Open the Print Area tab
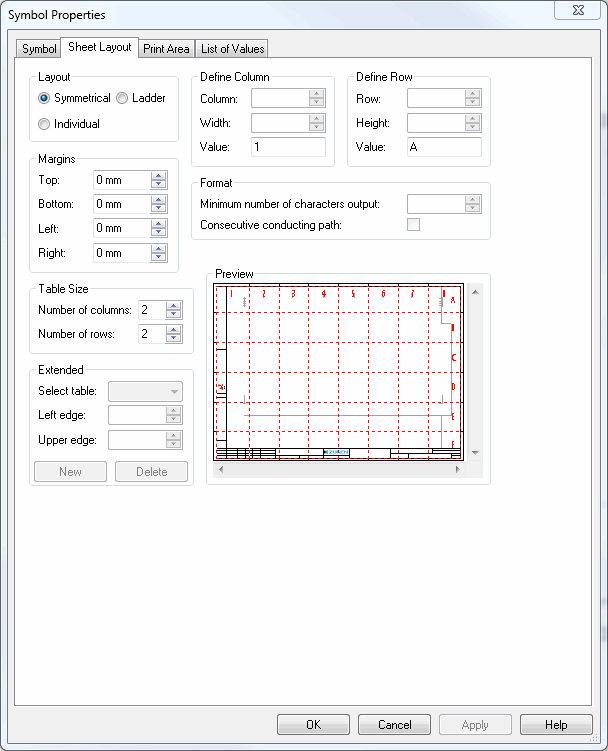This screenshot has width=608, height=751. 166,49
